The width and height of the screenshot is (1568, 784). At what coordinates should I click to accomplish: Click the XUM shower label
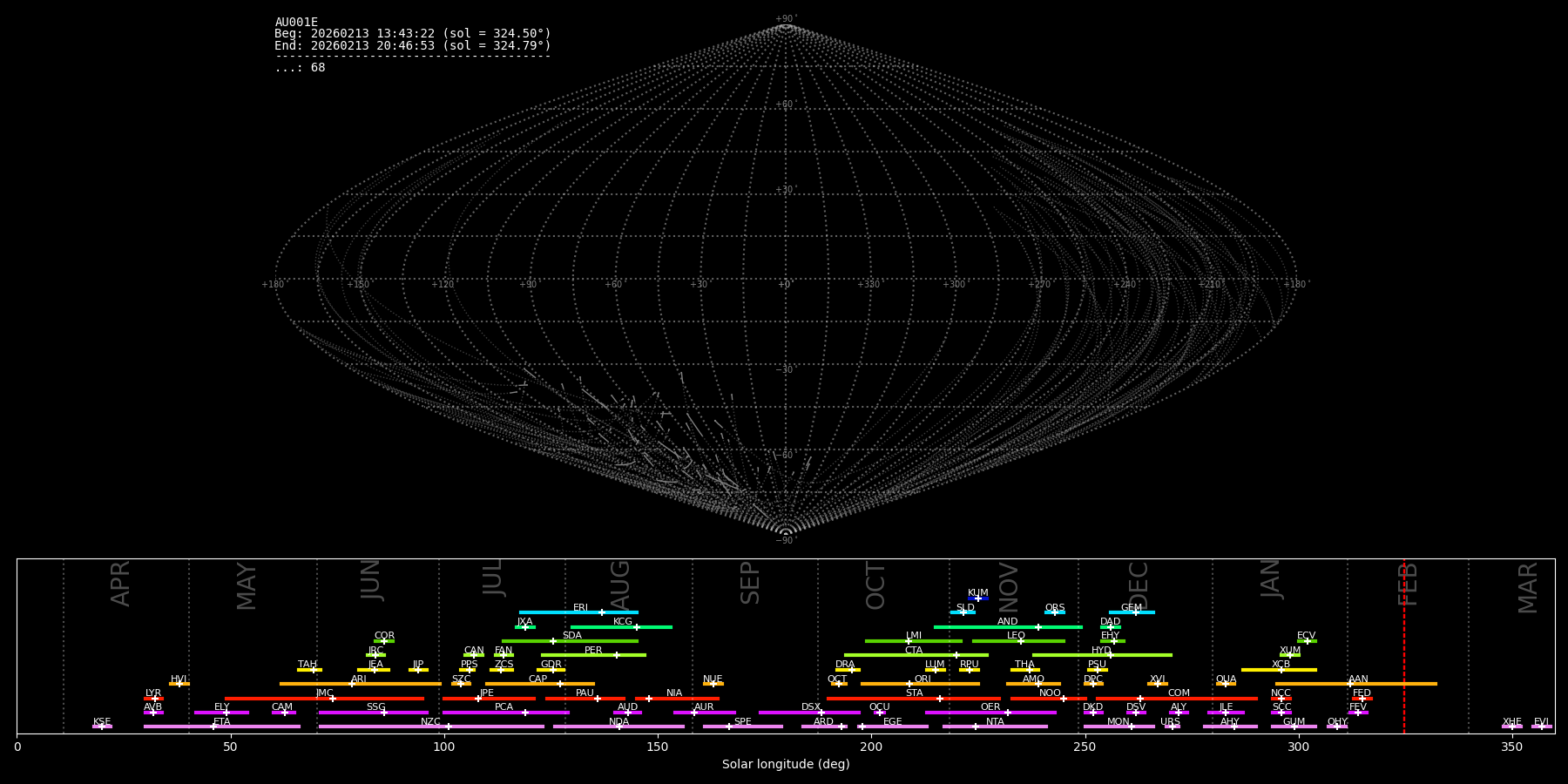(1290, 651)
